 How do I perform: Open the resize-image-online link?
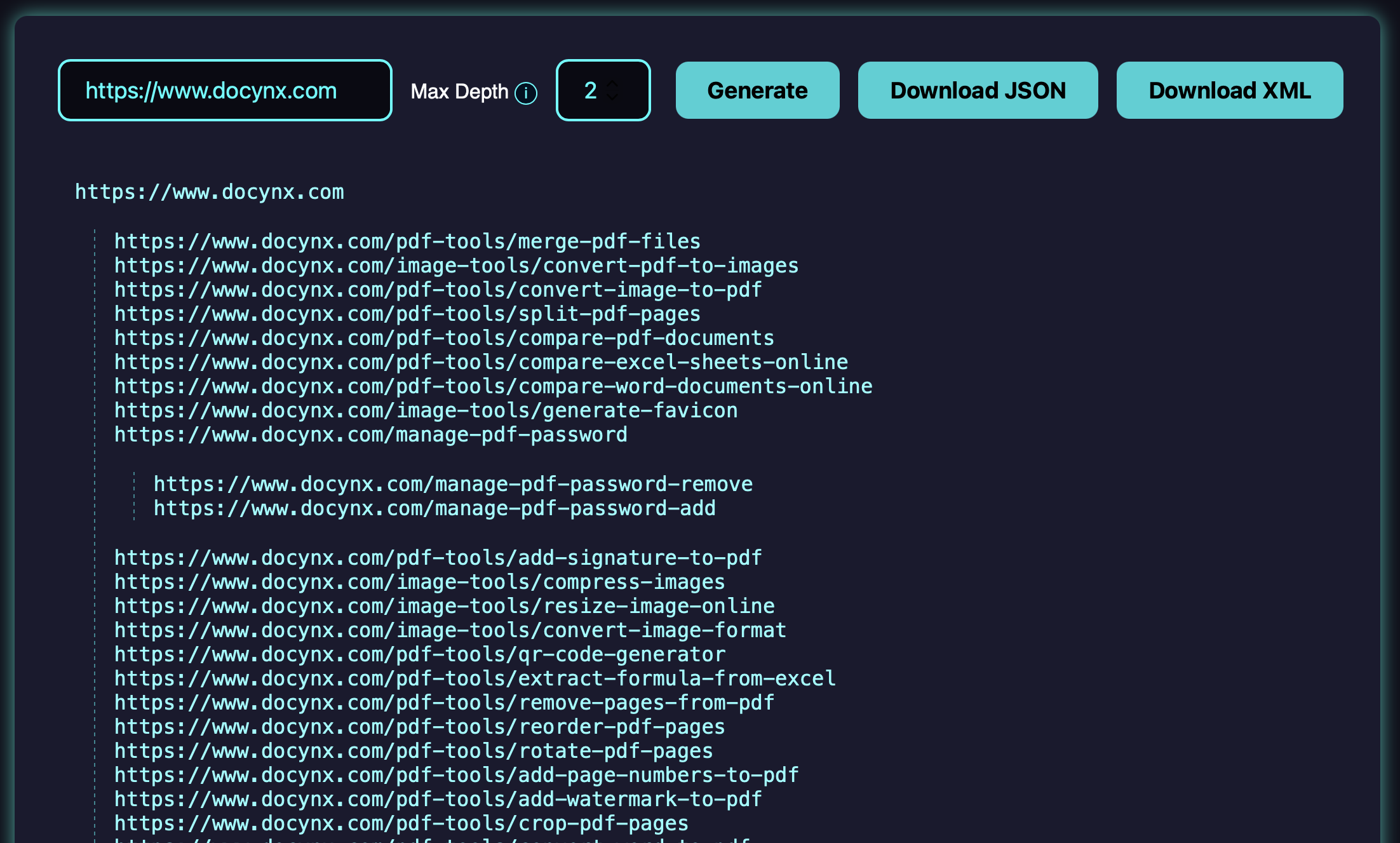tap(444, 606)
